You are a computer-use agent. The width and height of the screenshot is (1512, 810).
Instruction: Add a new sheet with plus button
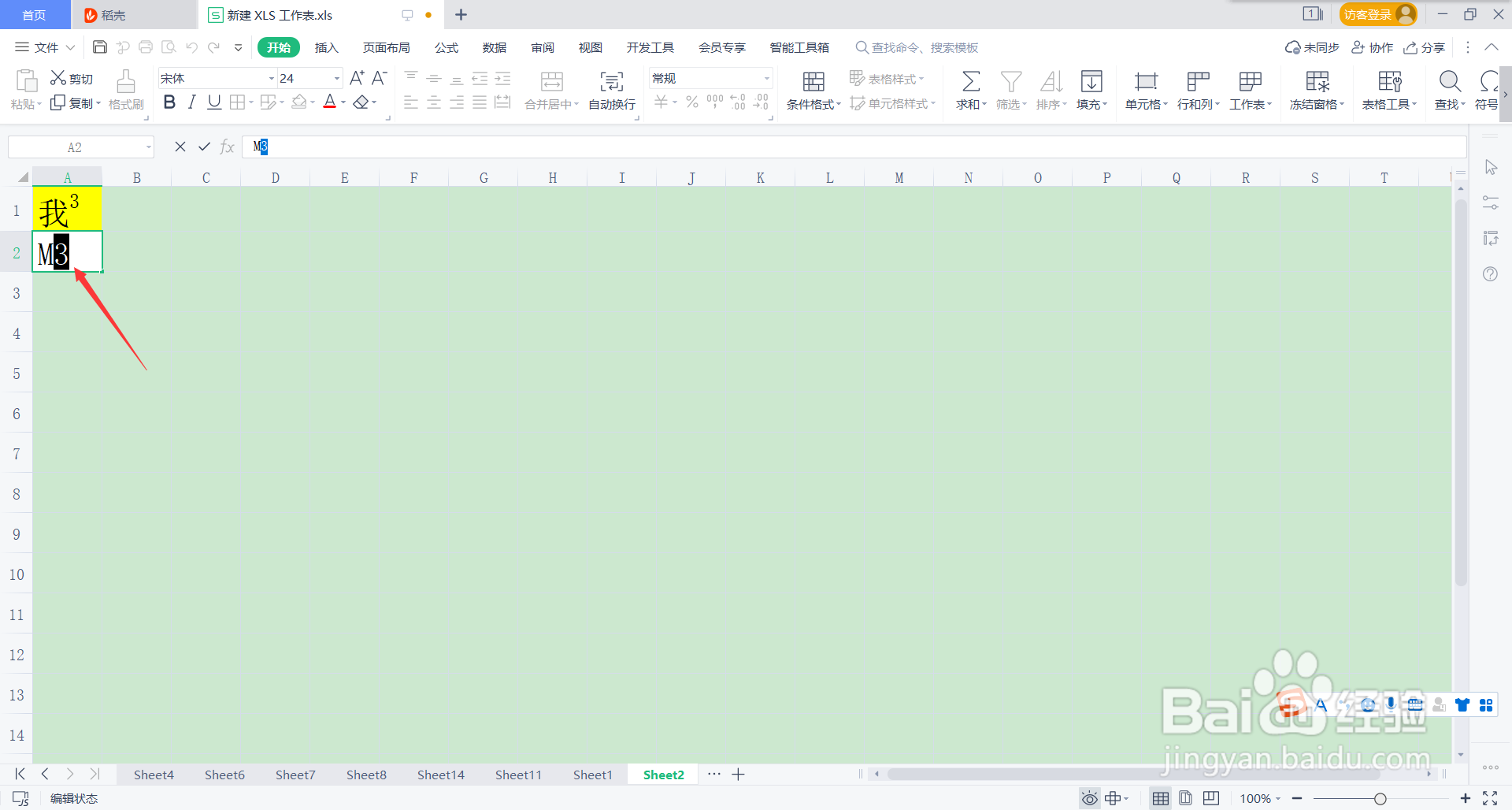click(738, 775)
